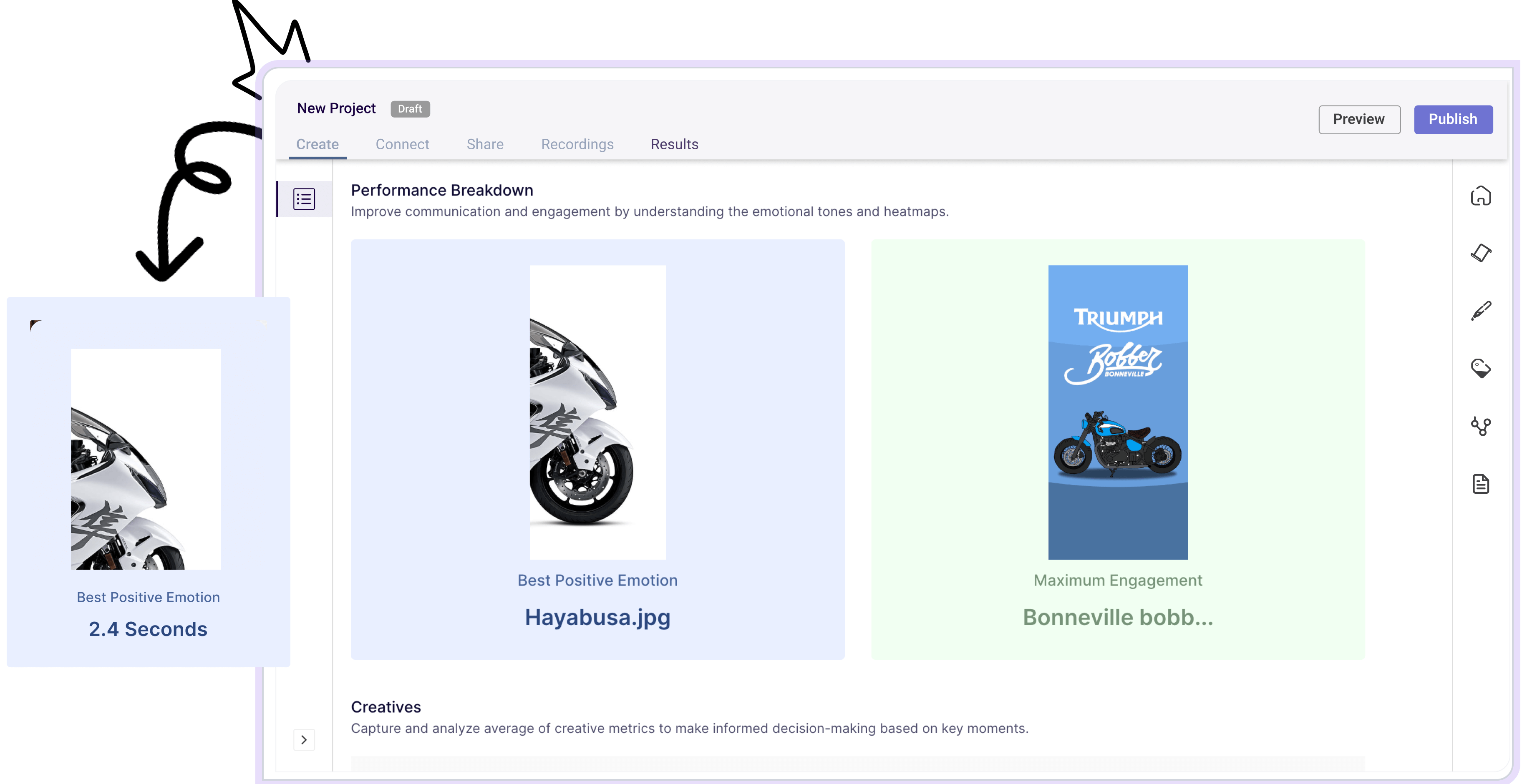Open the list outline panel icon

coord(304,199)
